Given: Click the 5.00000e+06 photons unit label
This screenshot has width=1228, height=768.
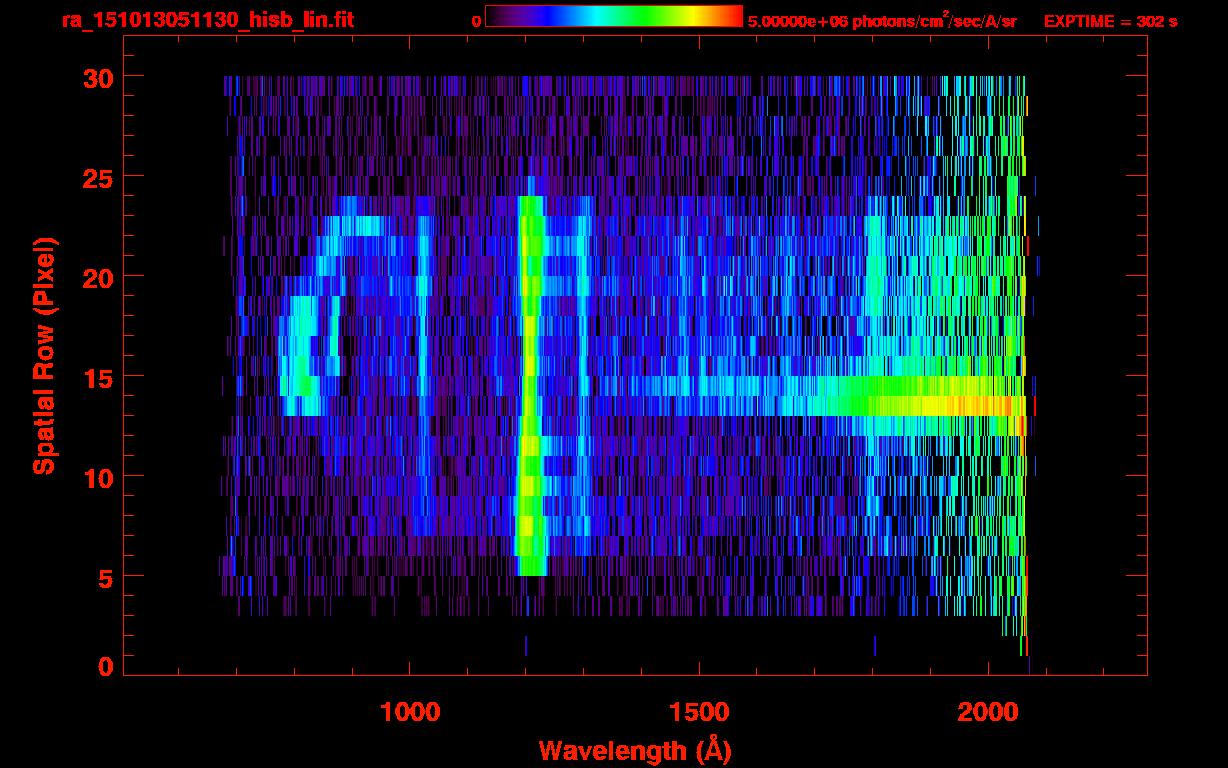Looking at the screenshot, I should tap(881, 21).
